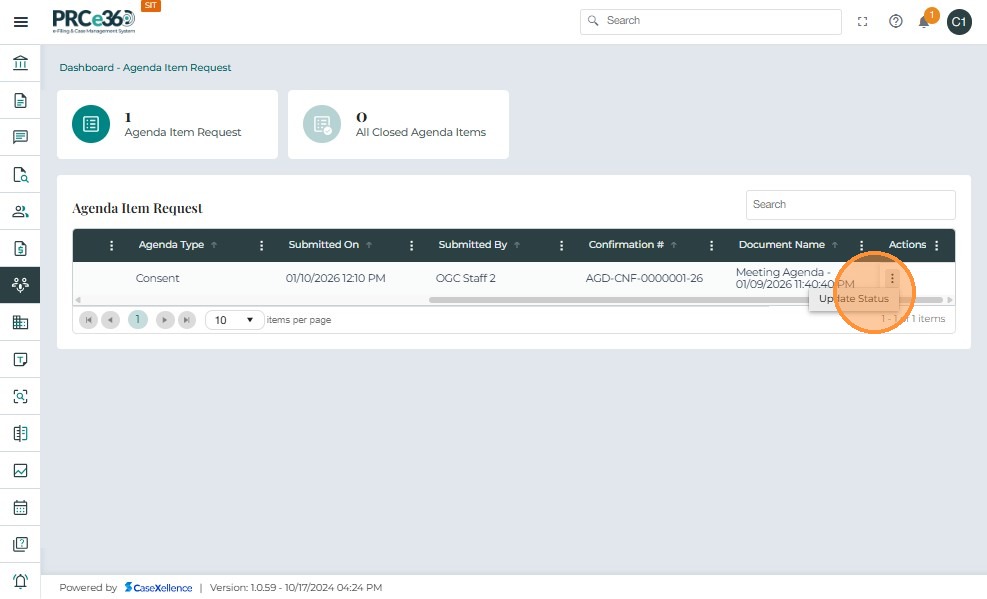Click the Meeting Agenda document name cell
This screenshot has width=987, height=599.
pyautogui.click(x=795, y=278)
